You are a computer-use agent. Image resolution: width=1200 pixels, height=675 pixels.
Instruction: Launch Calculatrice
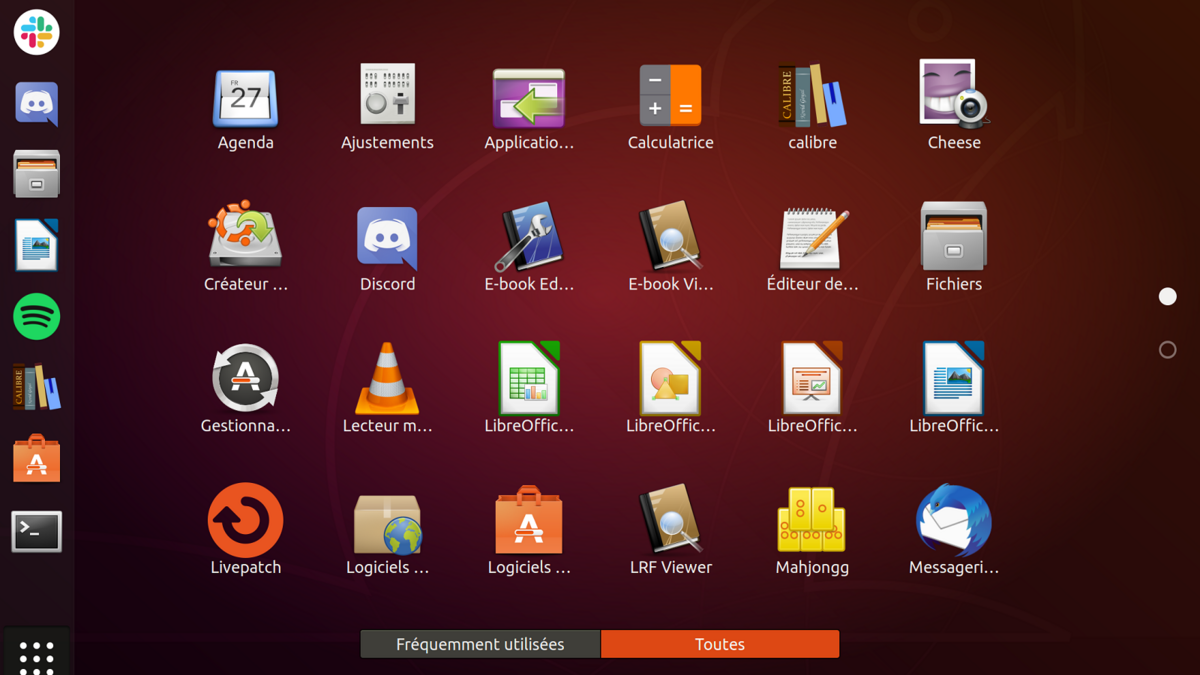(x=671, y=96)
